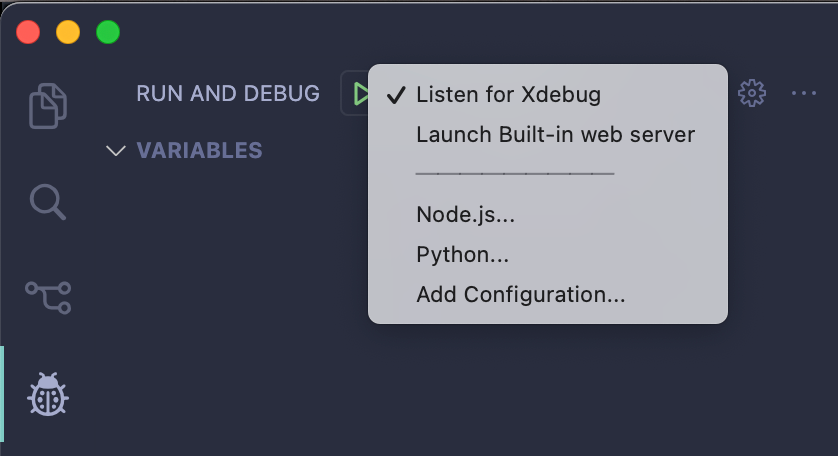The height and width of the screenshot is (456, 838).
Task: Open the Source Control branch icon
Action: 48,297
